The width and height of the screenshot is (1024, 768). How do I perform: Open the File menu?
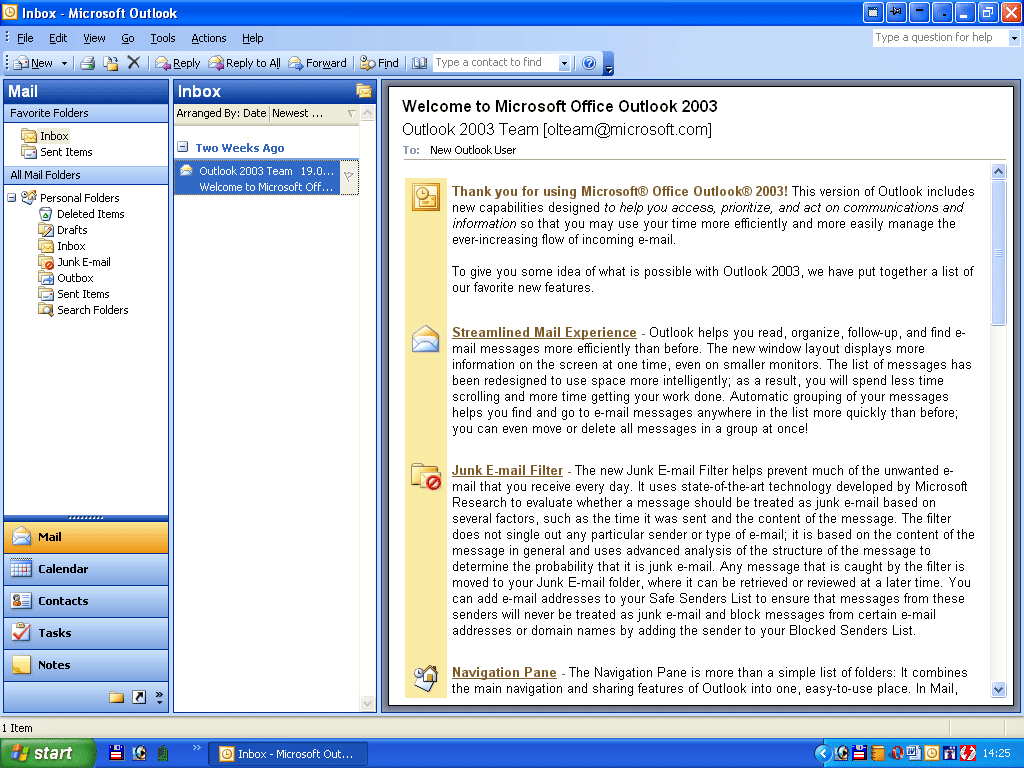(25, 38)
